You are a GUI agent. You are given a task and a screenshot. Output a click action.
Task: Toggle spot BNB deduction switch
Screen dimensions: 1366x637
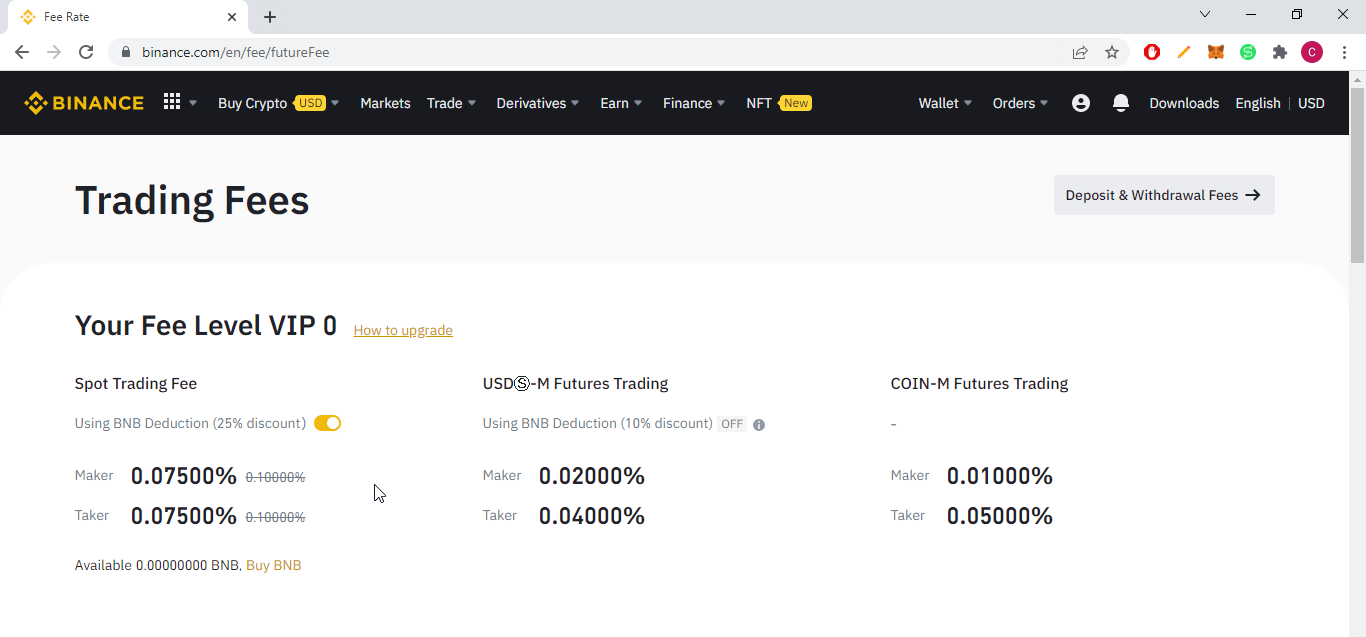coord(327,423)
